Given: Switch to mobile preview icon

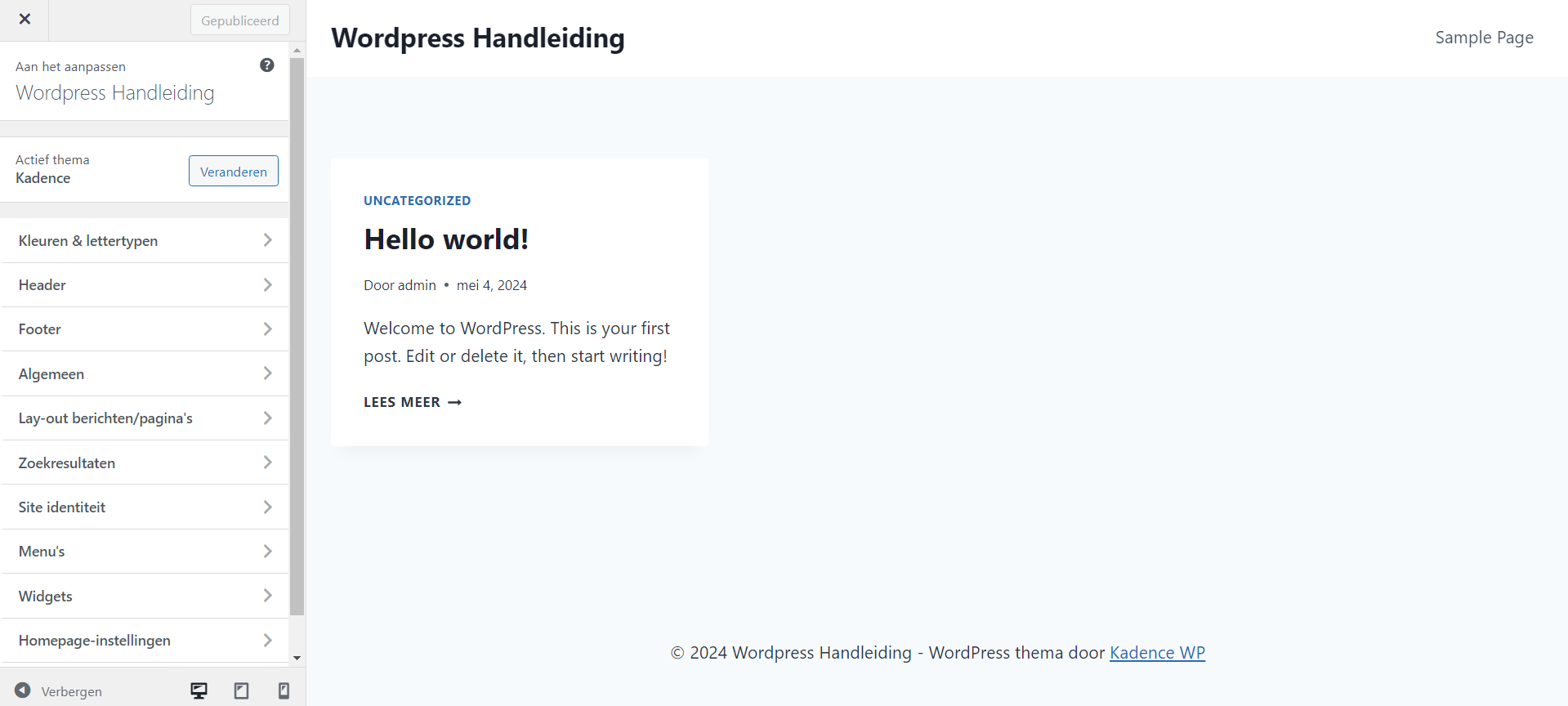Looking at the screenshot, I should click(284, 691).
